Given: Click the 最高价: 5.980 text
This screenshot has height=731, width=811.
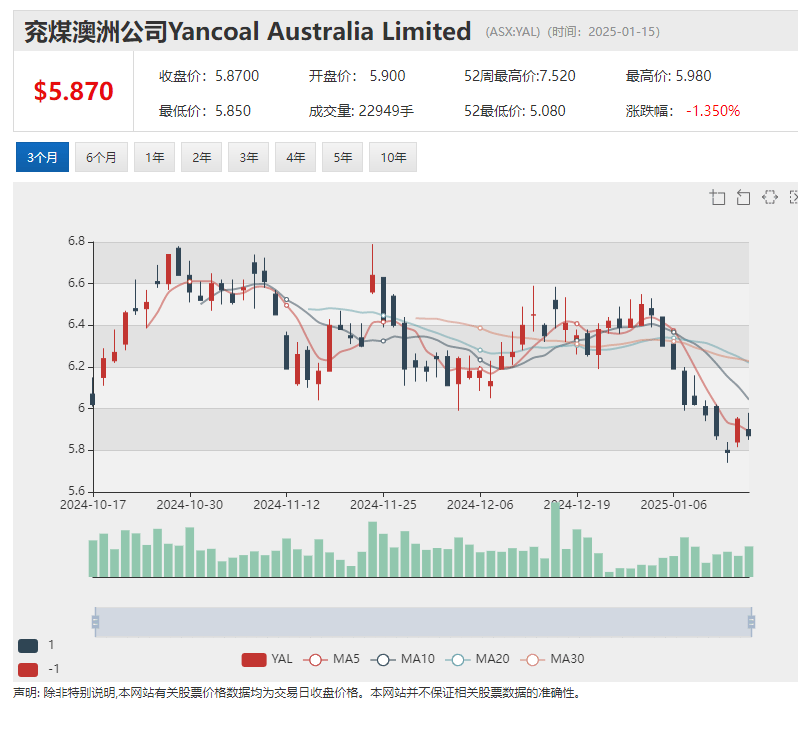Looking at the screenshot, I should [668, 76].
